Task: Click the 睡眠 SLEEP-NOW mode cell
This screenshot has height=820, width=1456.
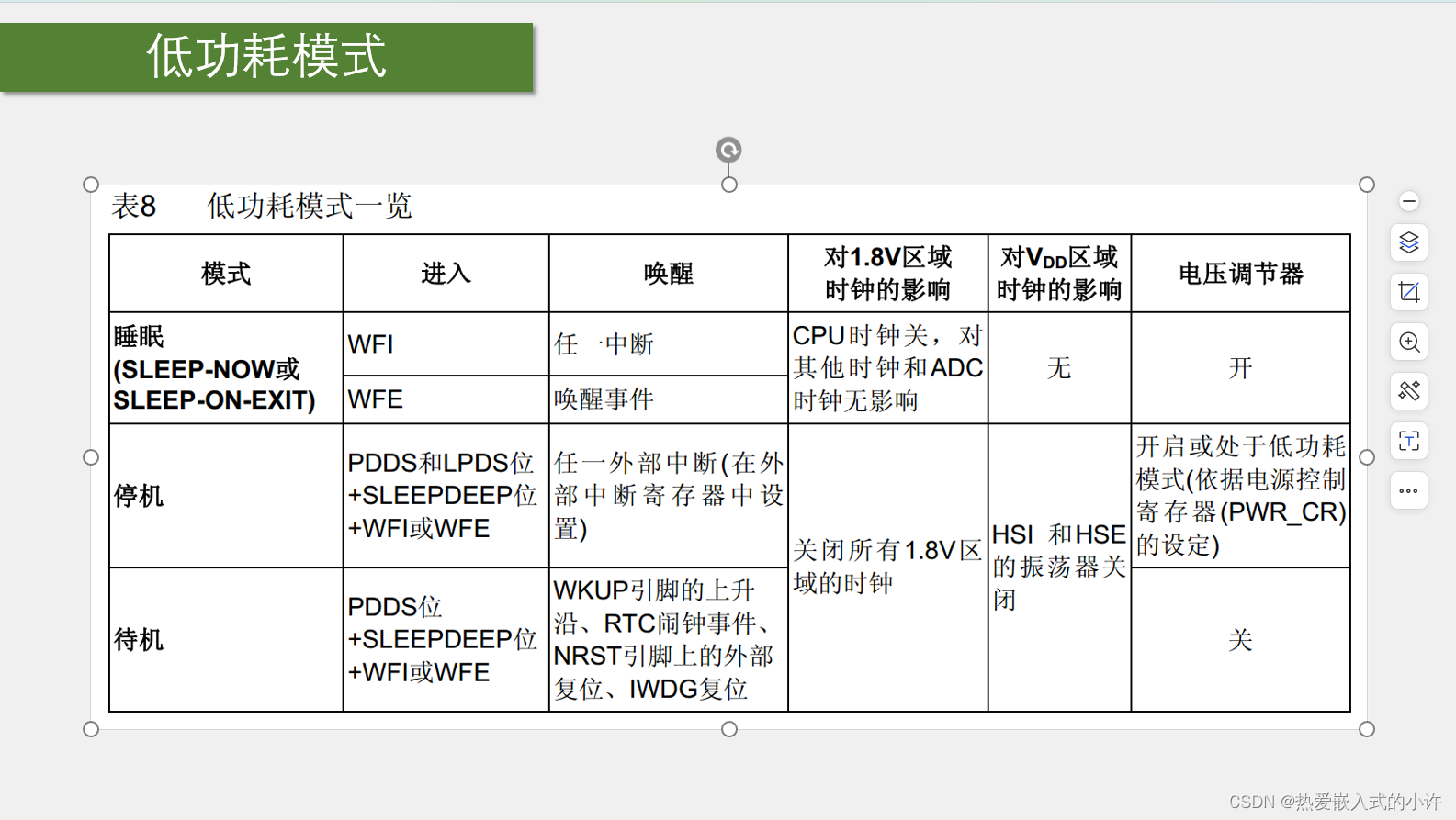Action: [226, 368]
